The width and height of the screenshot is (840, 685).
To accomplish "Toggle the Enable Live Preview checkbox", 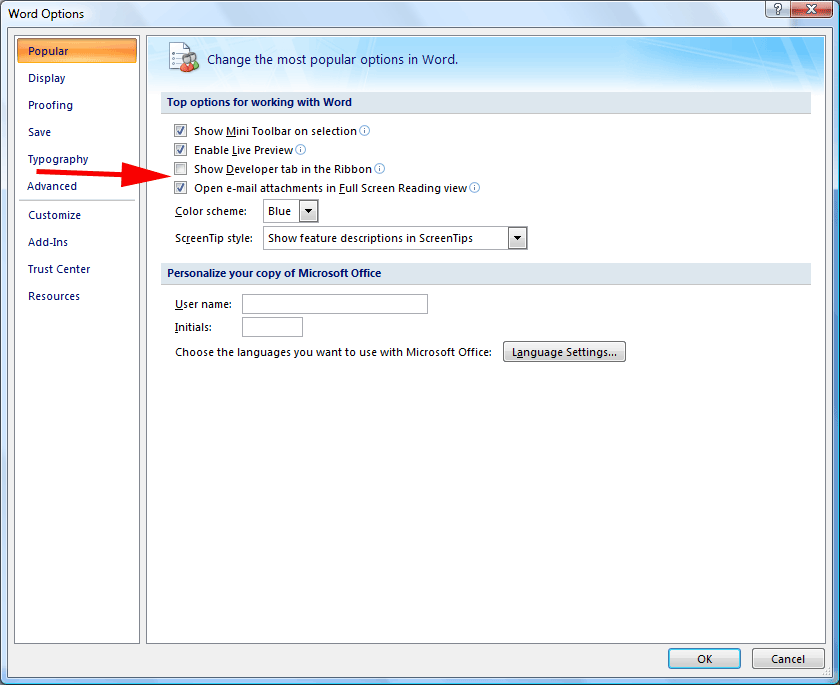I will [181, 149].
